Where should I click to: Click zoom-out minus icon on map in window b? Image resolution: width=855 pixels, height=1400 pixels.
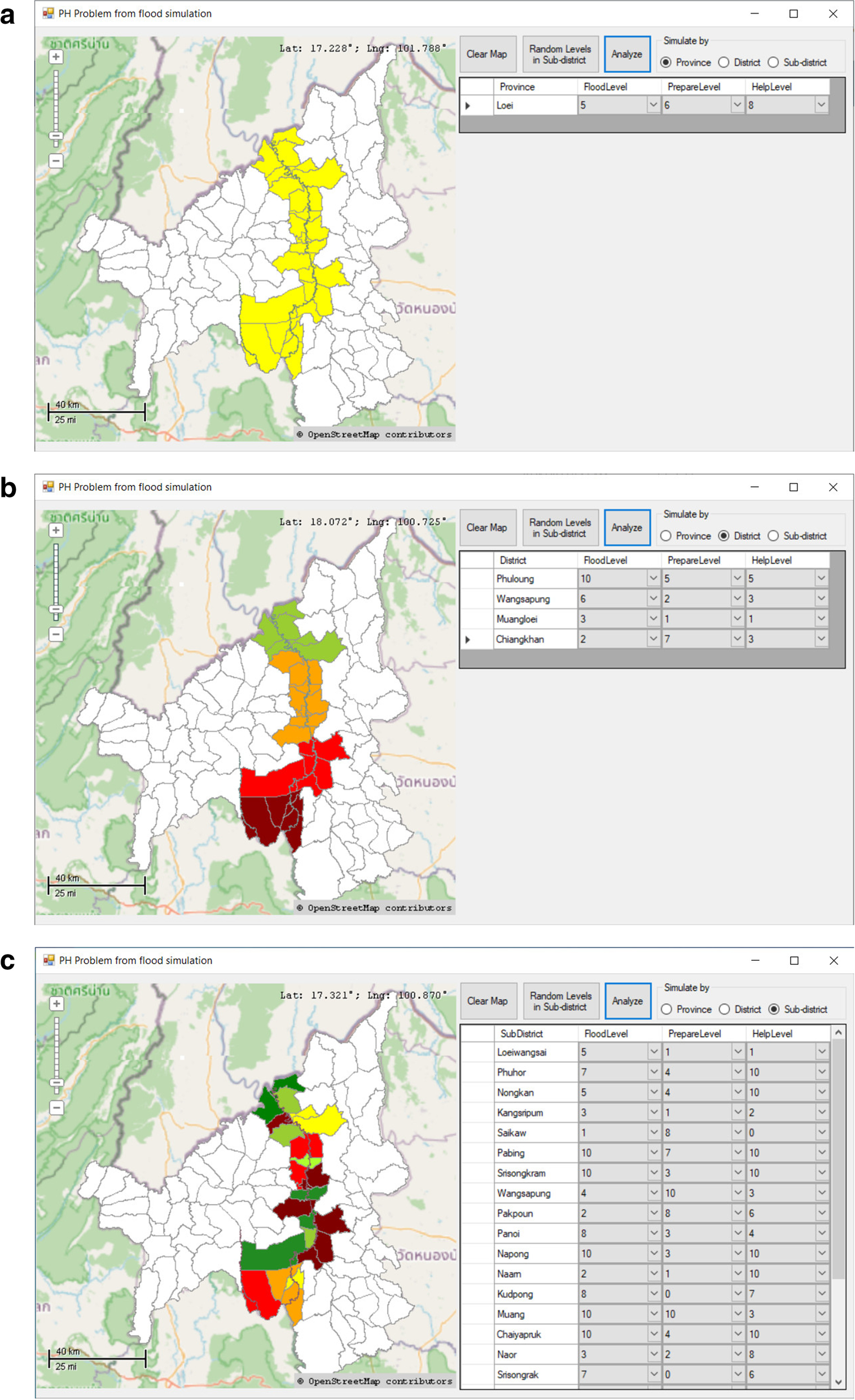click(56, 634)
